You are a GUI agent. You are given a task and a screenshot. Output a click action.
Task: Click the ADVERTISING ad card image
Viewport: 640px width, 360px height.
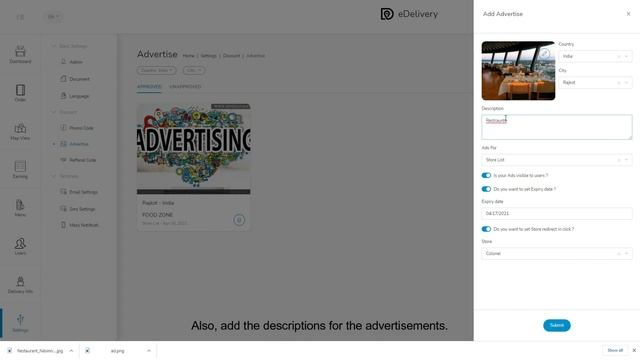tap(194, 149)
